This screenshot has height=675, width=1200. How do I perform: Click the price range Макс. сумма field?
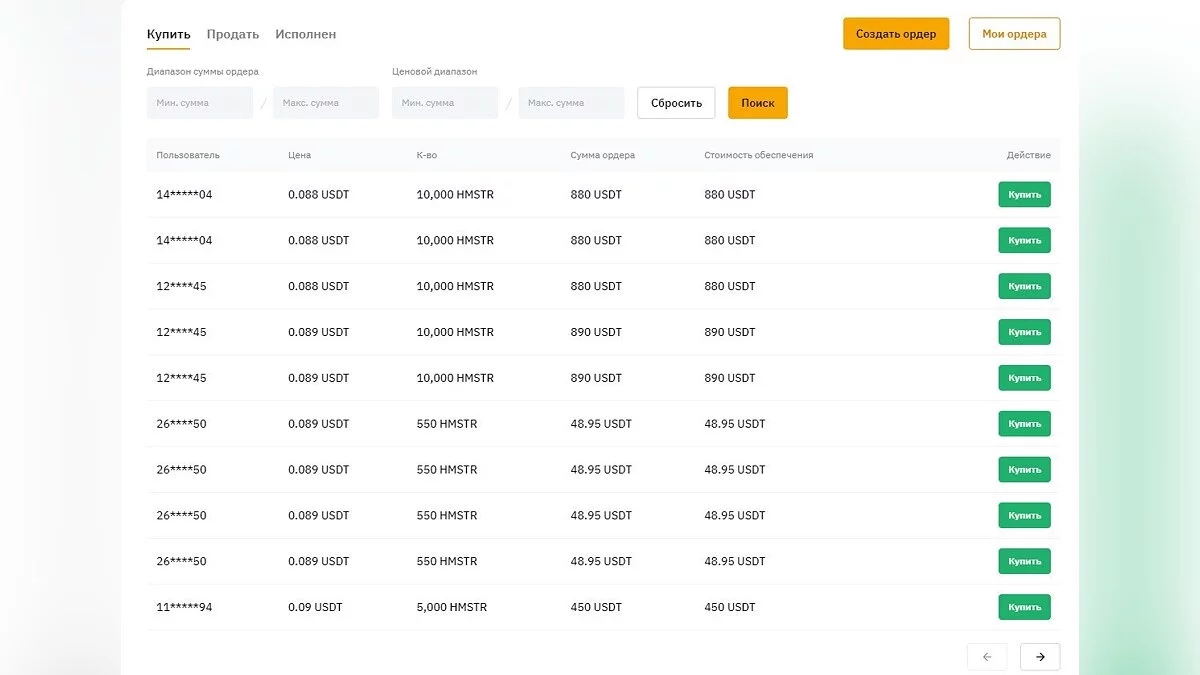click(571, 103)
